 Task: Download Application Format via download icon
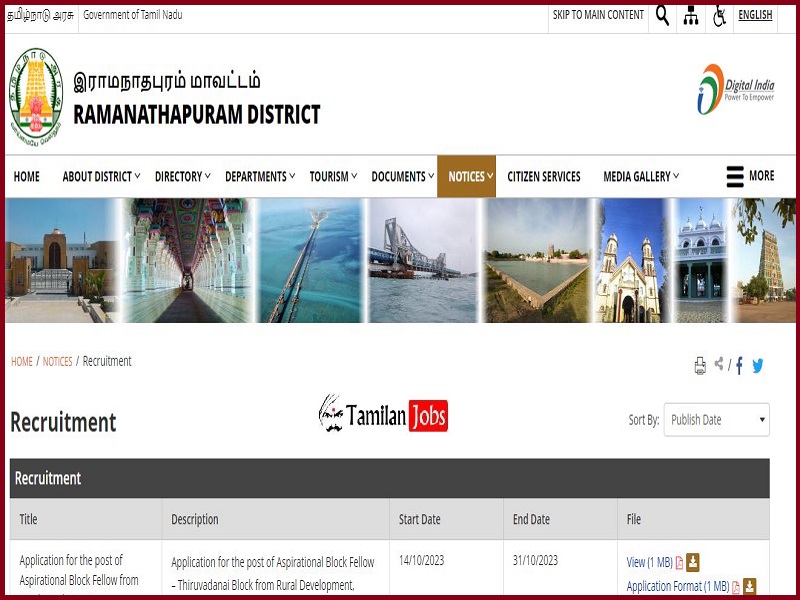pos(749,586)
